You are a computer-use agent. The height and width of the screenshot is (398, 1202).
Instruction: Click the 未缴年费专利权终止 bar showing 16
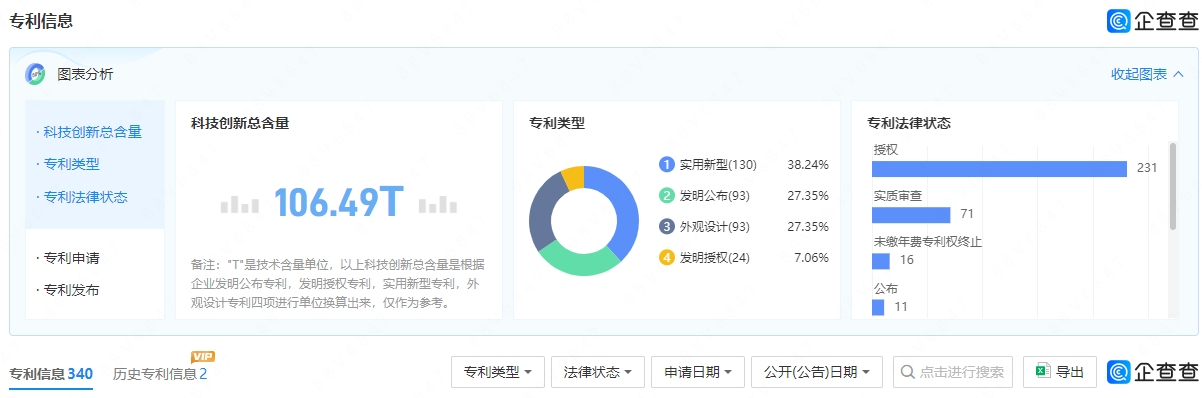click(x=881, y=261)
